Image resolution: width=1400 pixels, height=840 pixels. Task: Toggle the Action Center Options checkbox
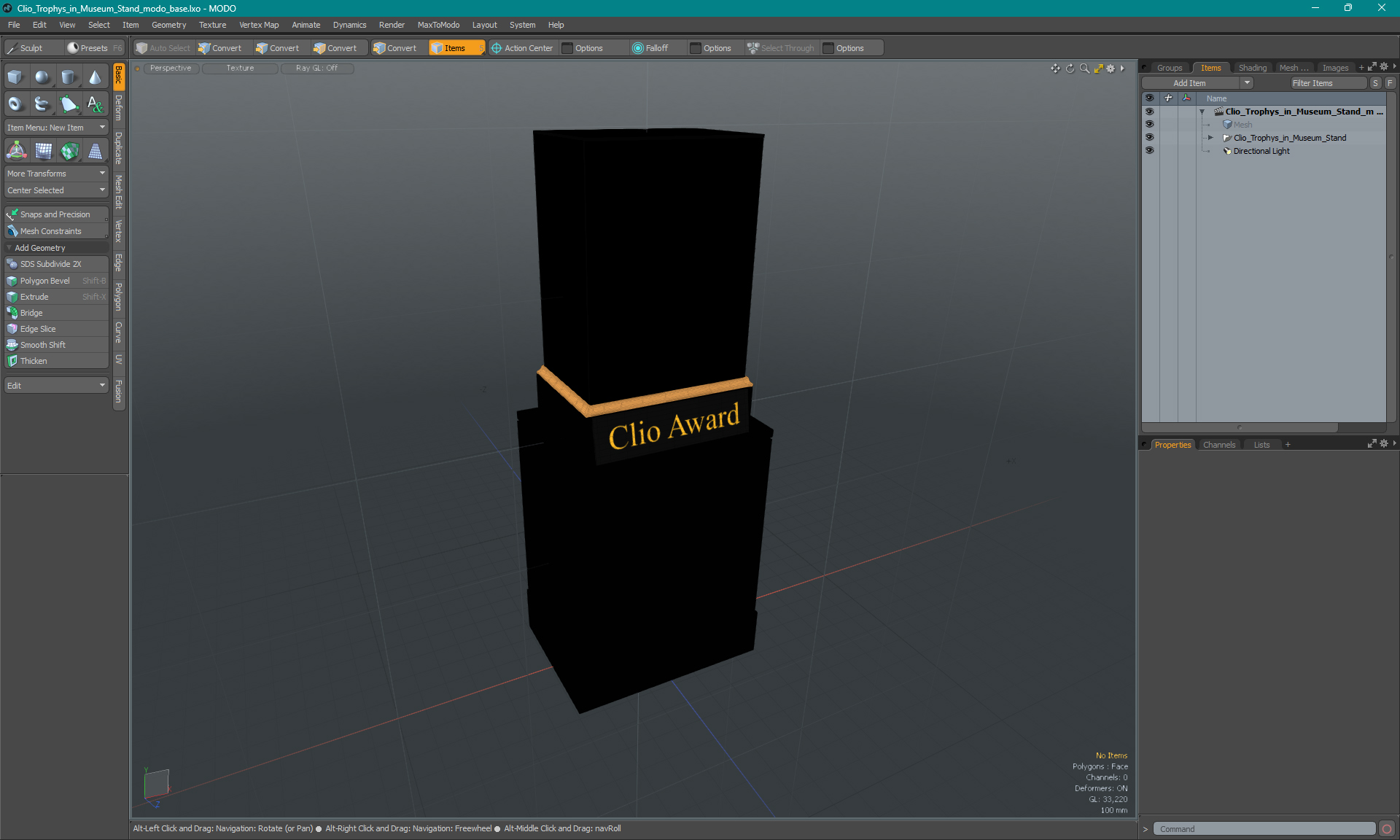click(567, 48)
